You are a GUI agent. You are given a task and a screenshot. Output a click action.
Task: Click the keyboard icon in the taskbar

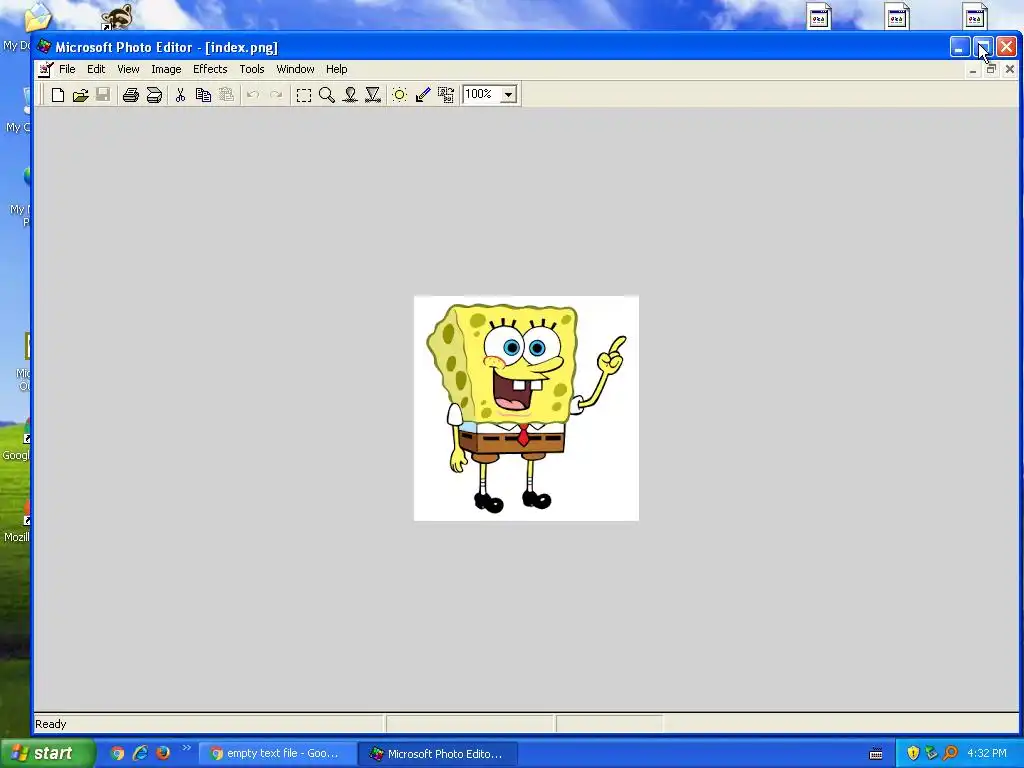pyautogui.click(x=876, y=754)
